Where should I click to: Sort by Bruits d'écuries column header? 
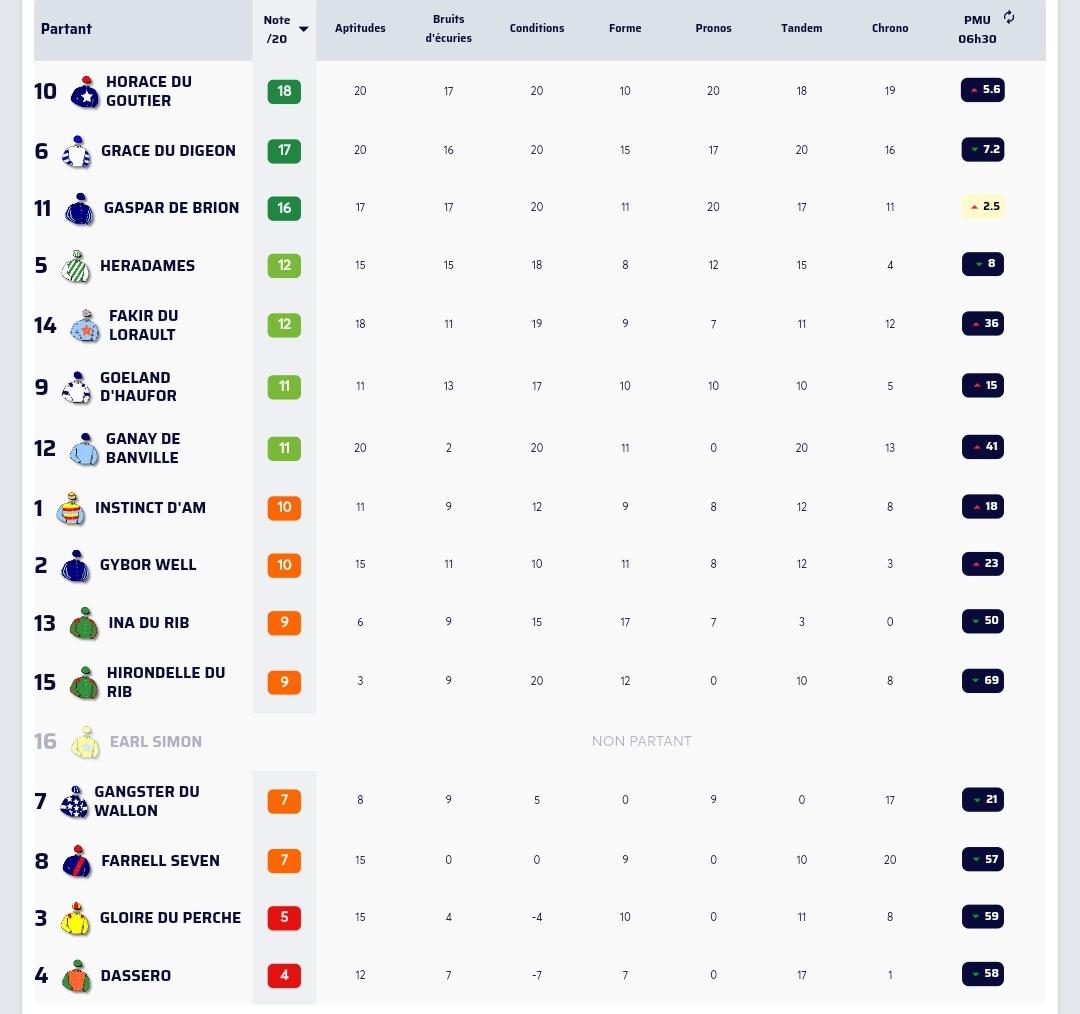click(448, 29)
